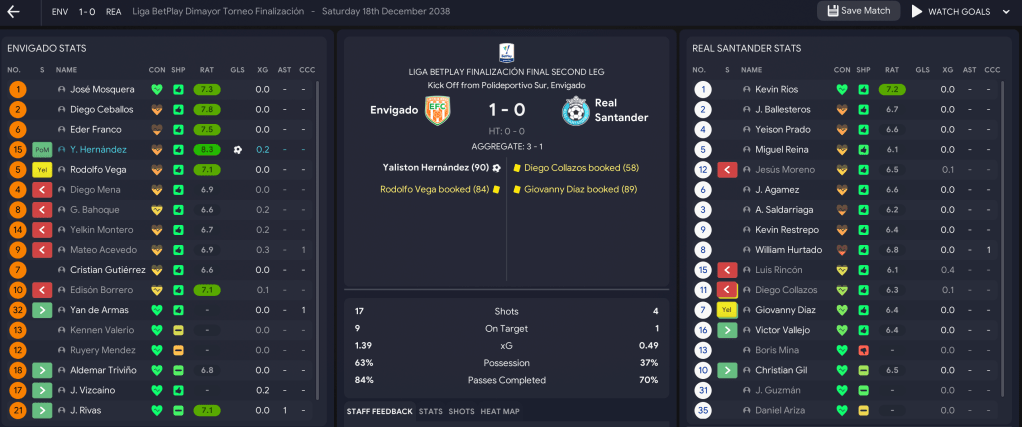
Task: Click the Real Santander club crest
Action: point(574,110)
